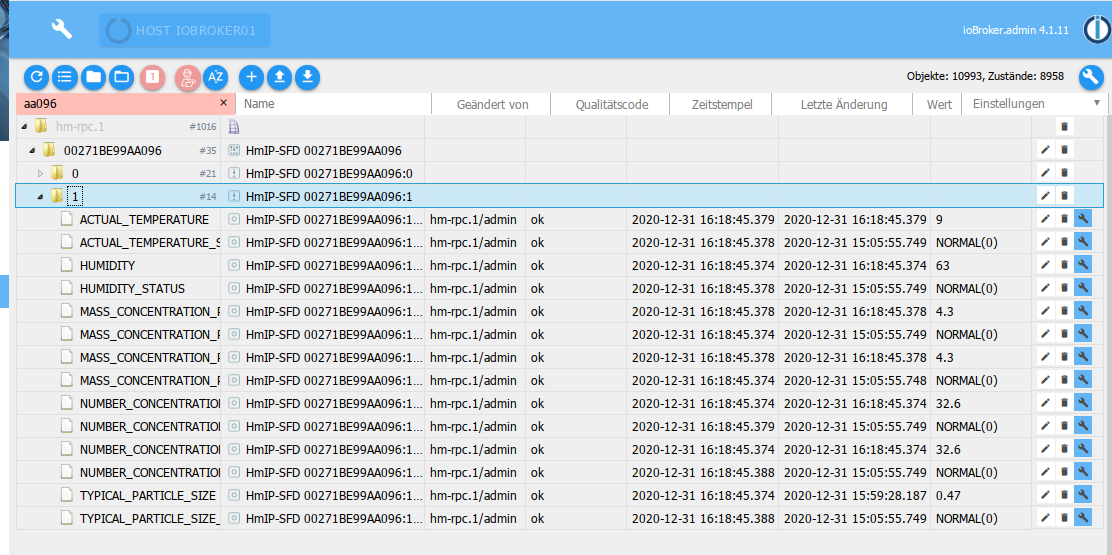Toggle the expand-to-level 1 button
The image size is (1112, 555).
(x=152, y=77)
